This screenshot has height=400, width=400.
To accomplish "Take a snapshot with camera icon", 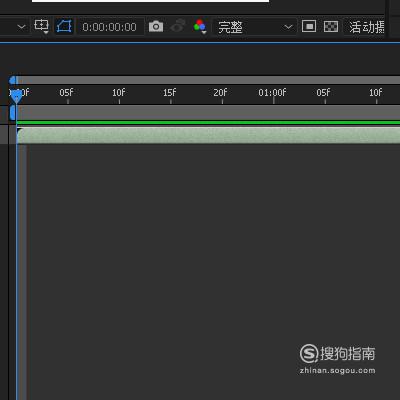I will point(156,26).
